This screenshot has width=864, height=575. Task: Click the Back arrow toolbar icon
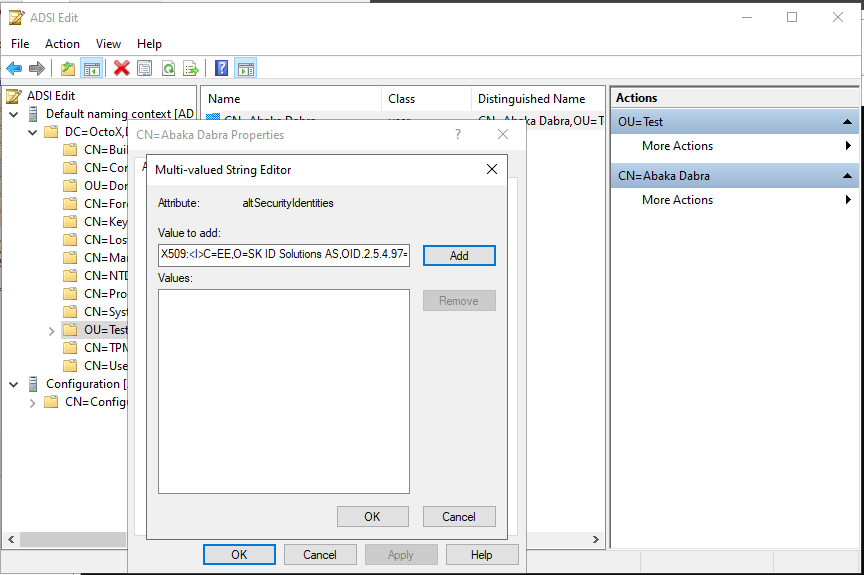click(14, 68)
